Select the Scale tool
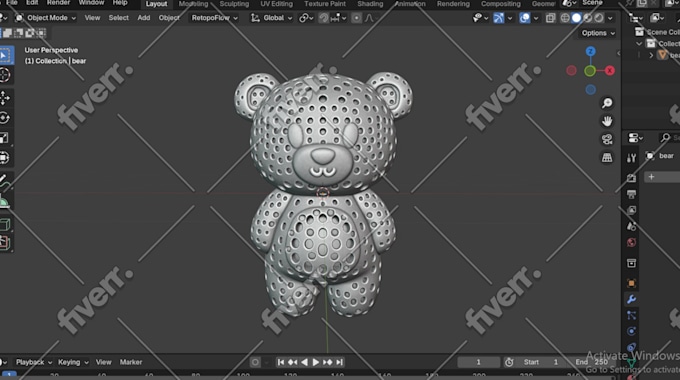The width and height of the screenshot is (680, 380). coord(5,138)
